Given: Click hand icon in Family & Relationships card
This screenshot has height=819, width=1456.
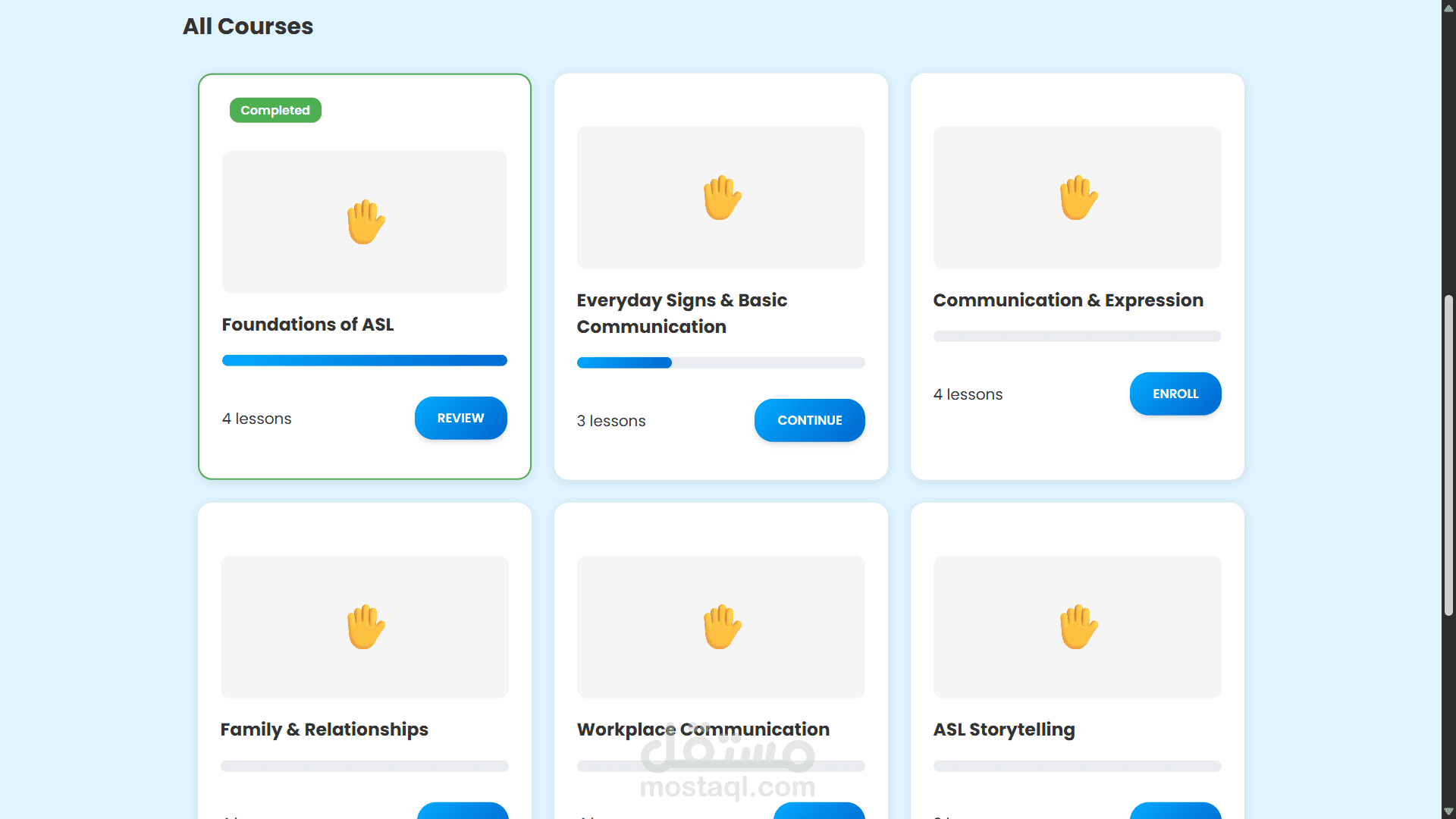Looking at the screenshot, I should pos(366,626).
